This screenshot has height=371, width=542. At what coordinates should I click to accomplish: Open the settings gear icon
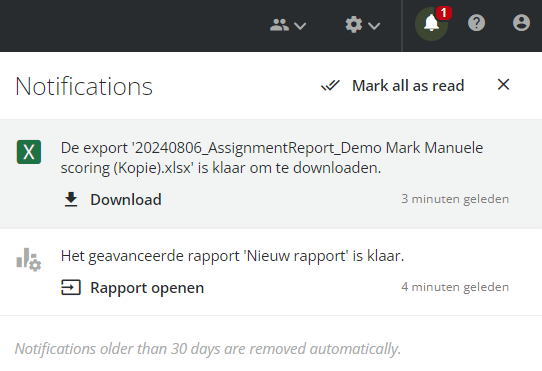coord(354,25)
